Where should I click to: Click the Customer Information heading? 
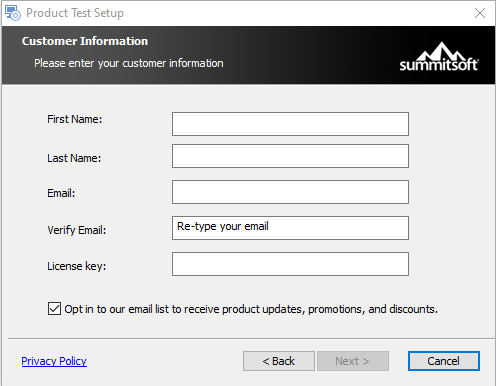[85, 41]
